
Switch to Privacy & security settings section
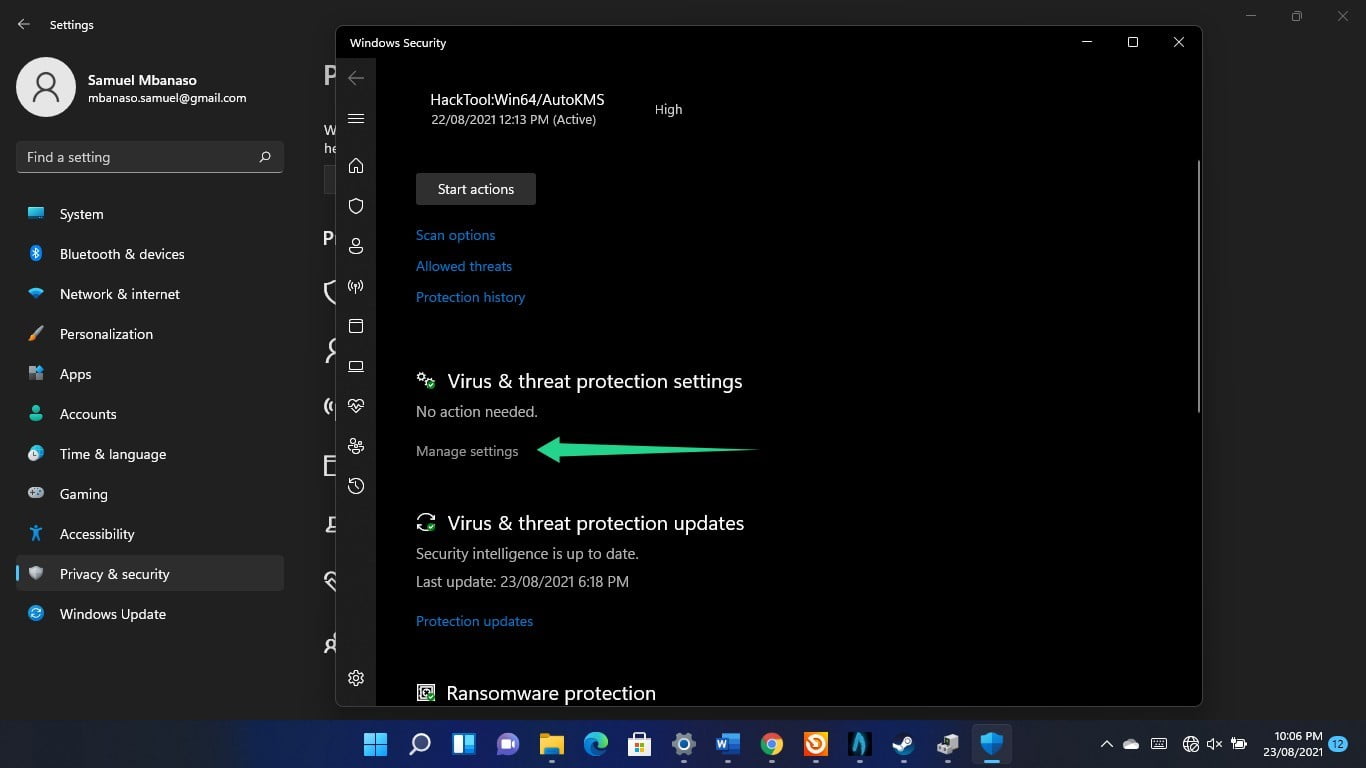pyautogui.click(x=114, y=574)
